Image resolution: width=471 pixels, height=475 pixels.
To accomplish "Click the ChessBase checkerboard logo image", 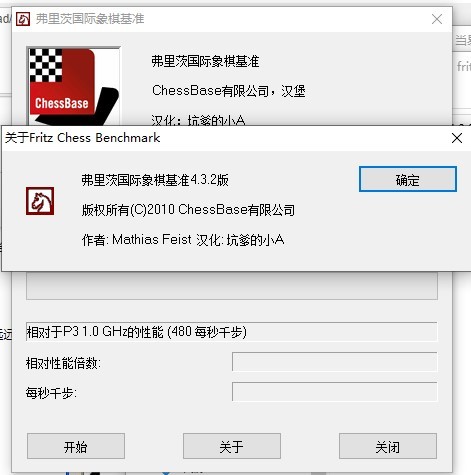I will pos(73,86).
